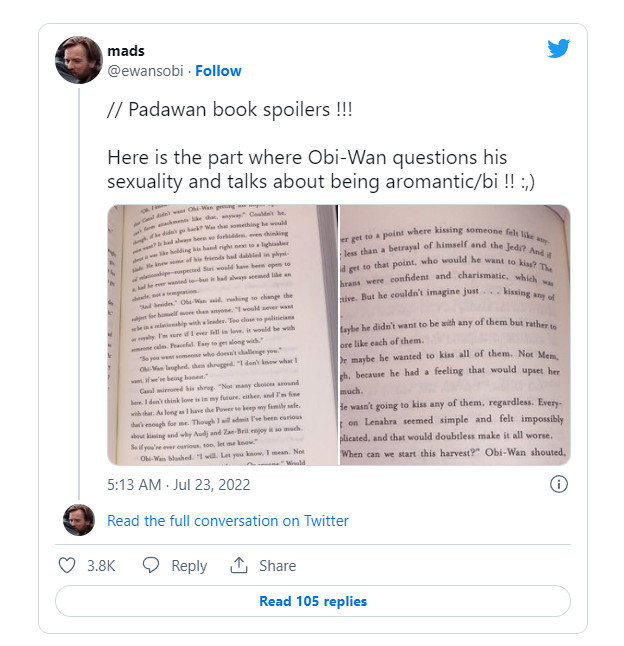Click the reply speech bubble icon
This screenshot has width=624, height=646.
[x=151, y=565]
